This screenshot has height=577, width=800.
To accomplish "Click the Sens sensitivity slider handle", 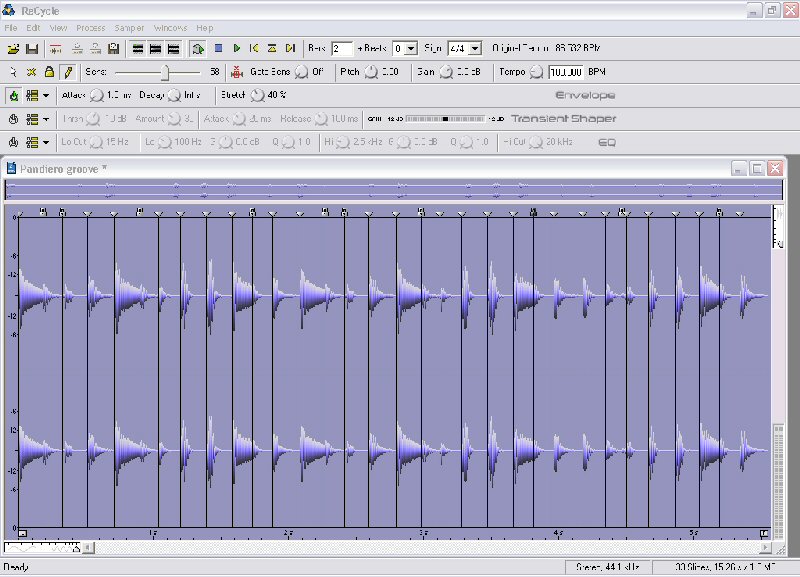I will tap(166, 72).
